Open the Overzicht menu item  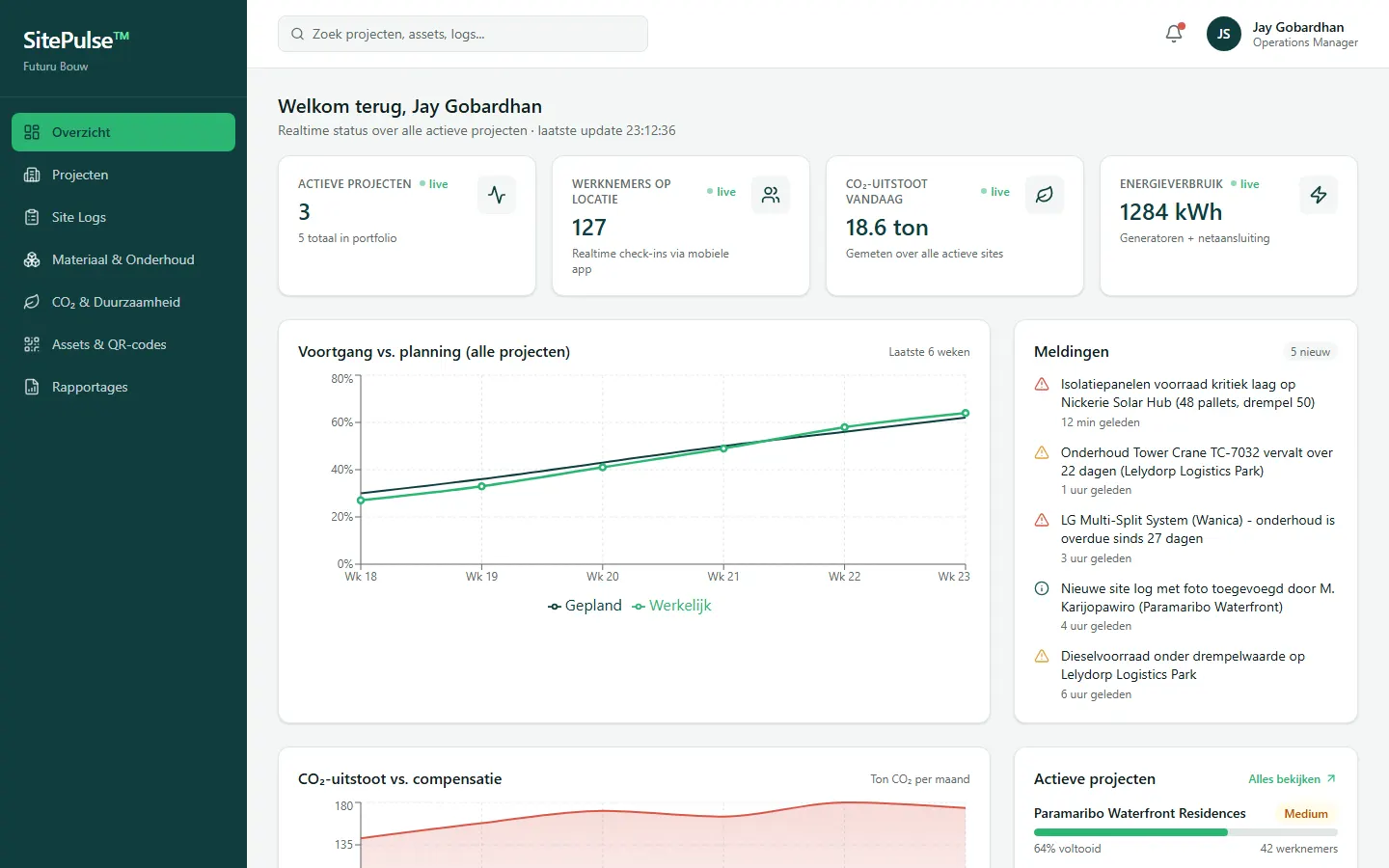click(123, 132)
